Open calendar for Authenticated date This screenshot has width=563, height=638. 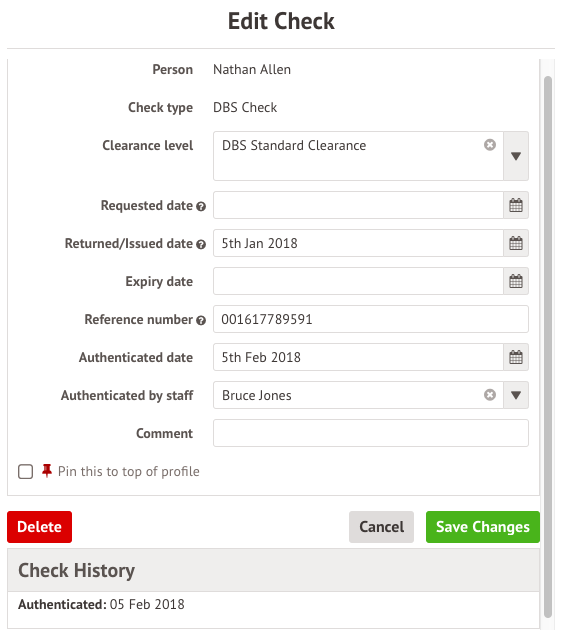[516, 357]
